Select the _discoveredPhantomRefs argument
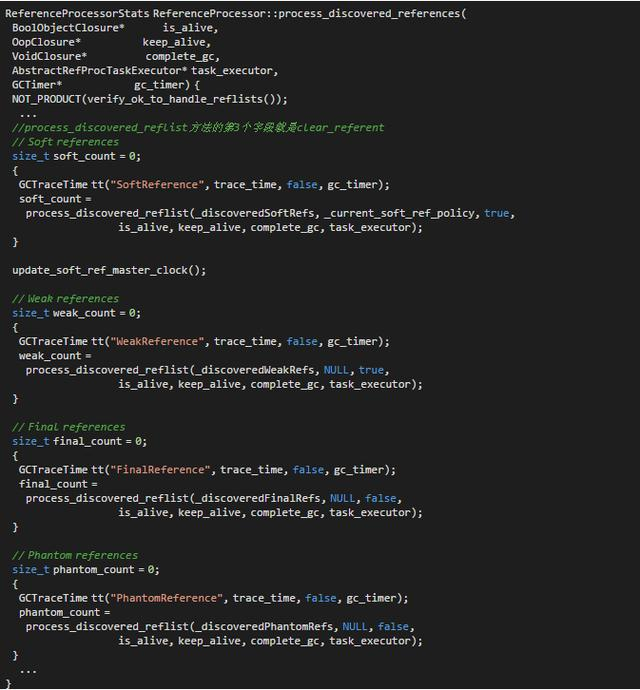Viewport: 640px width, 690px height. (264, 626)
